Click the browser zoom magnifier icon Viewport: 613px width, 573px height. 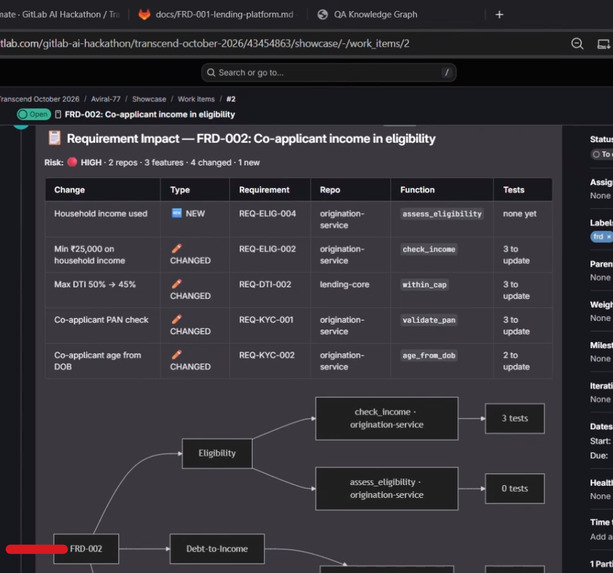[577, 43]
